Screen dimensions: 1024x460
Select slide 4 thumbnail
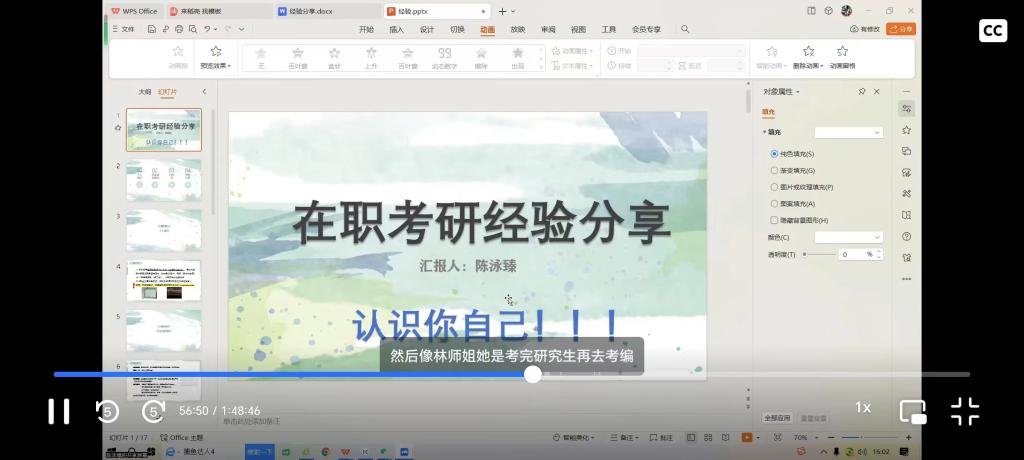(x=163, y=281)
